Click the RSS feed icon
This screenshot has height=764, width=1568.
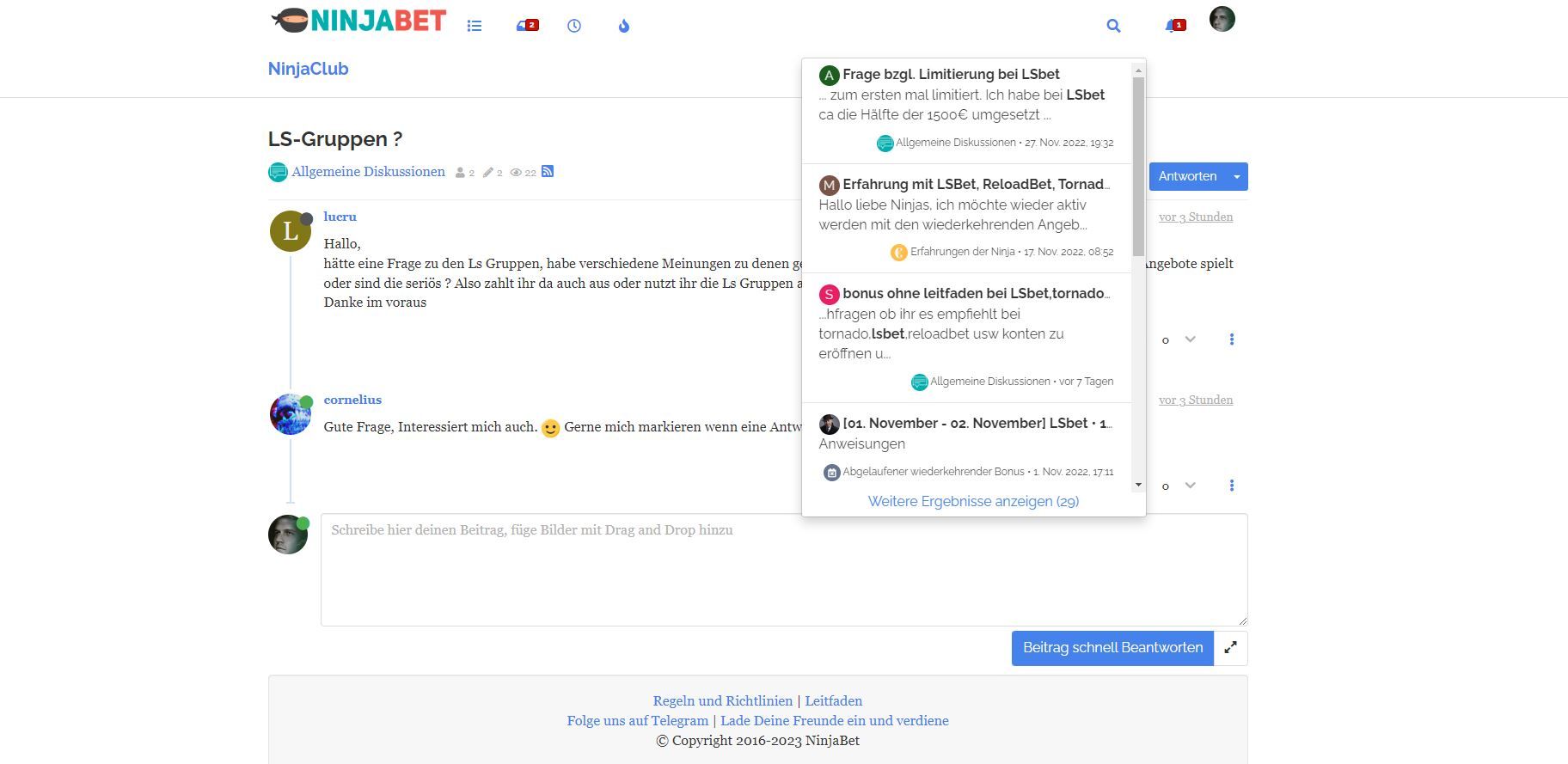(x=548, y=172)
